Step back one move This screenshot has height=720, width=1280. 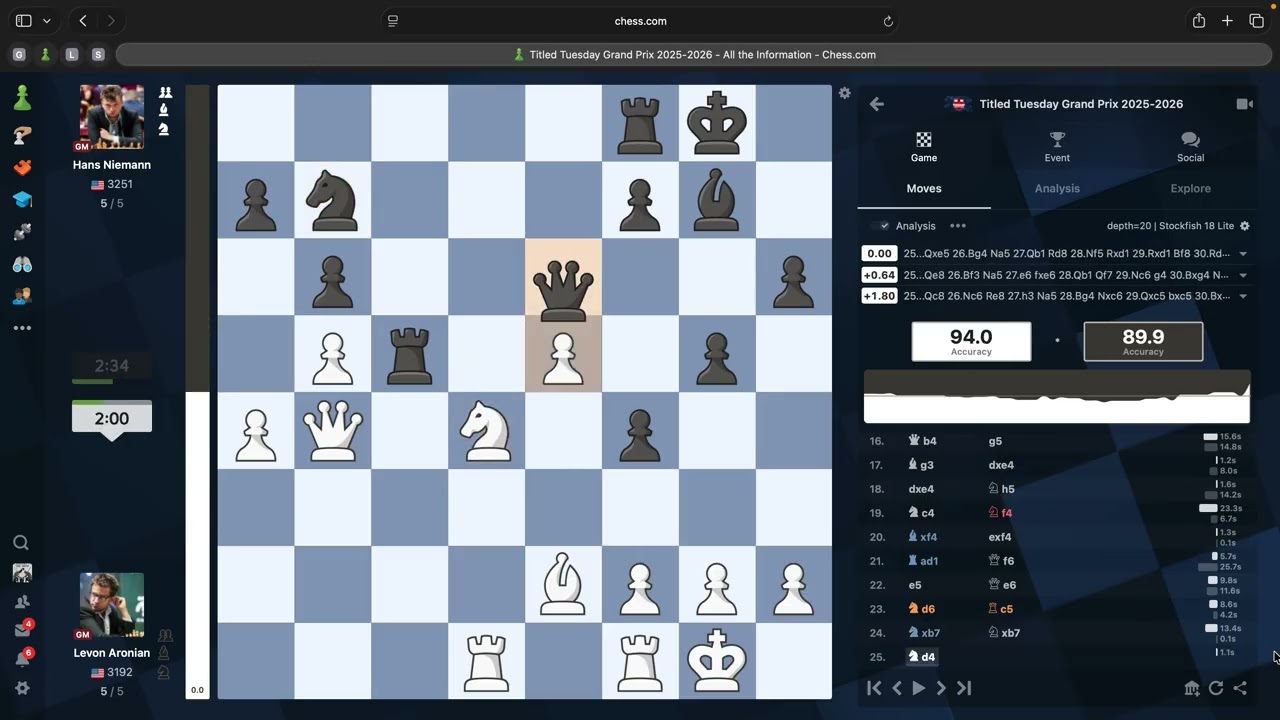[x=897, y=688]
